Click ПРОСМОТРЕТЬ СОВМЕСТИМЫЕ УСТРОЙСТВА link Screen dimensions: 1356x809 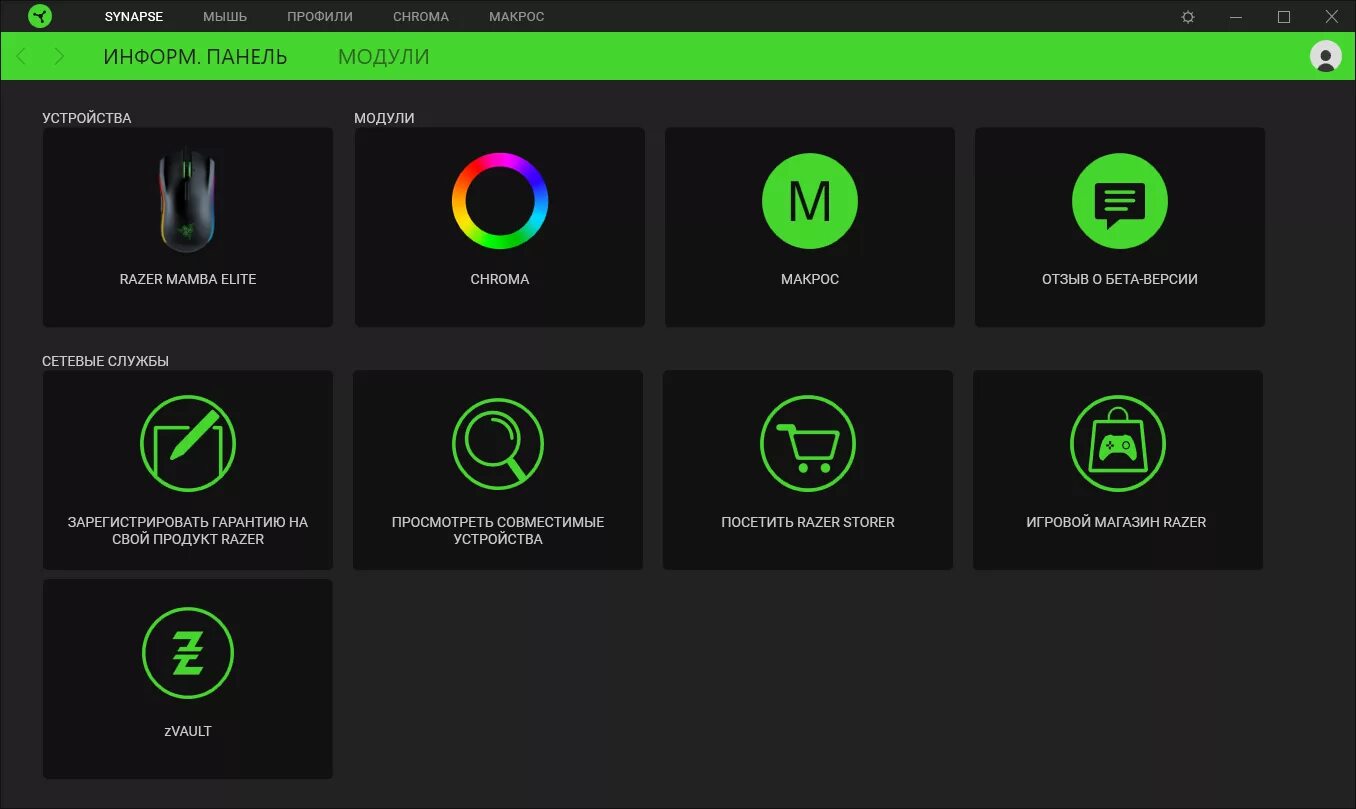[x=498, y=530]
